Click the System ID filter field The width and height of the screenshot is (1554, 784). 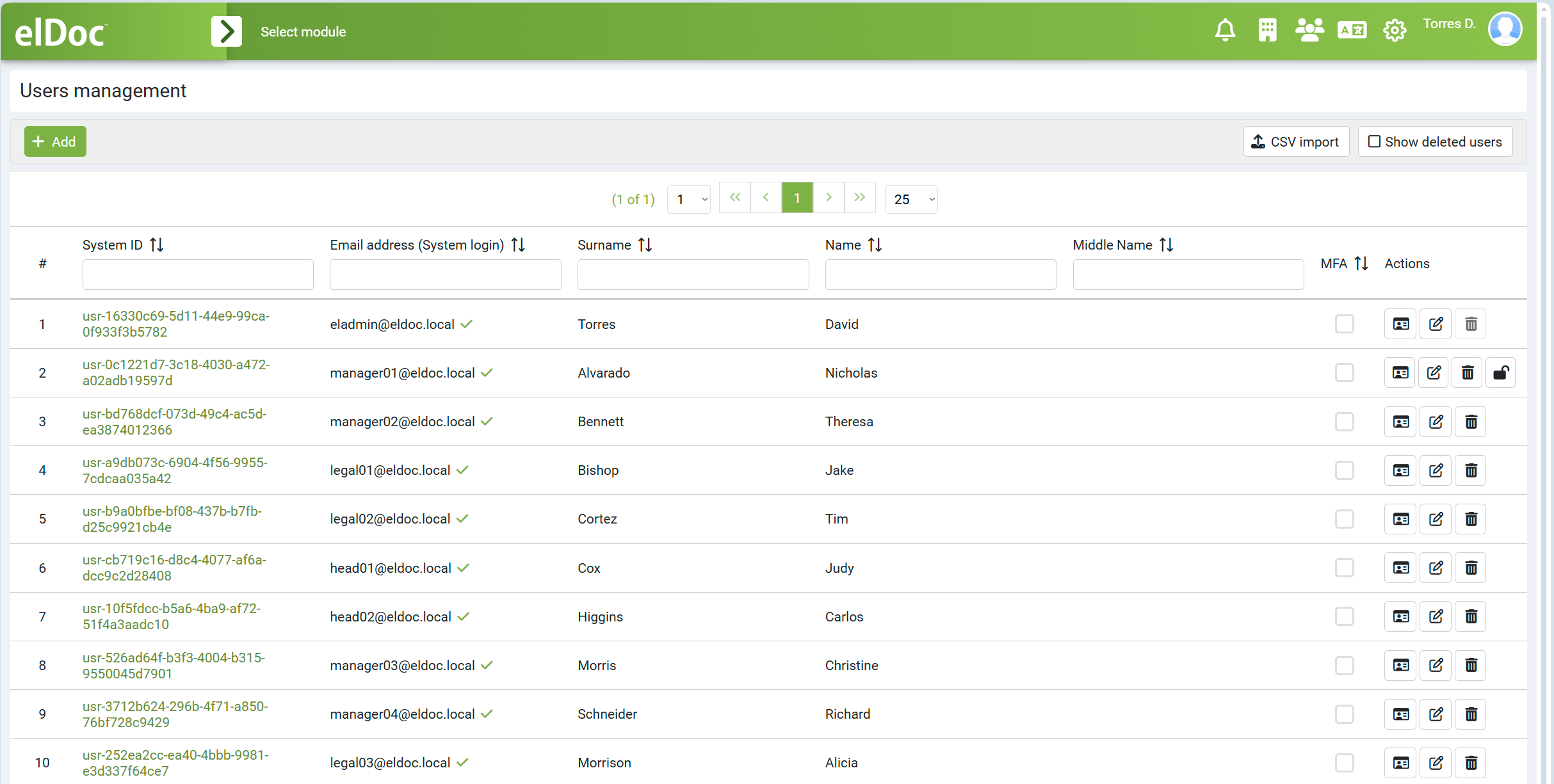198,275
